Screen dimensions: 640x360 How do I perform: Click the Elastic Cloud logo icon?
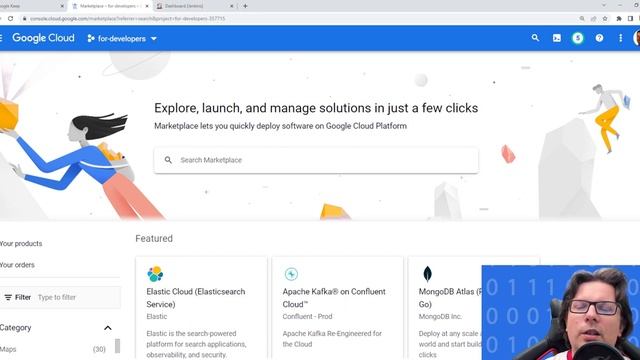click(x=155, y=274)
